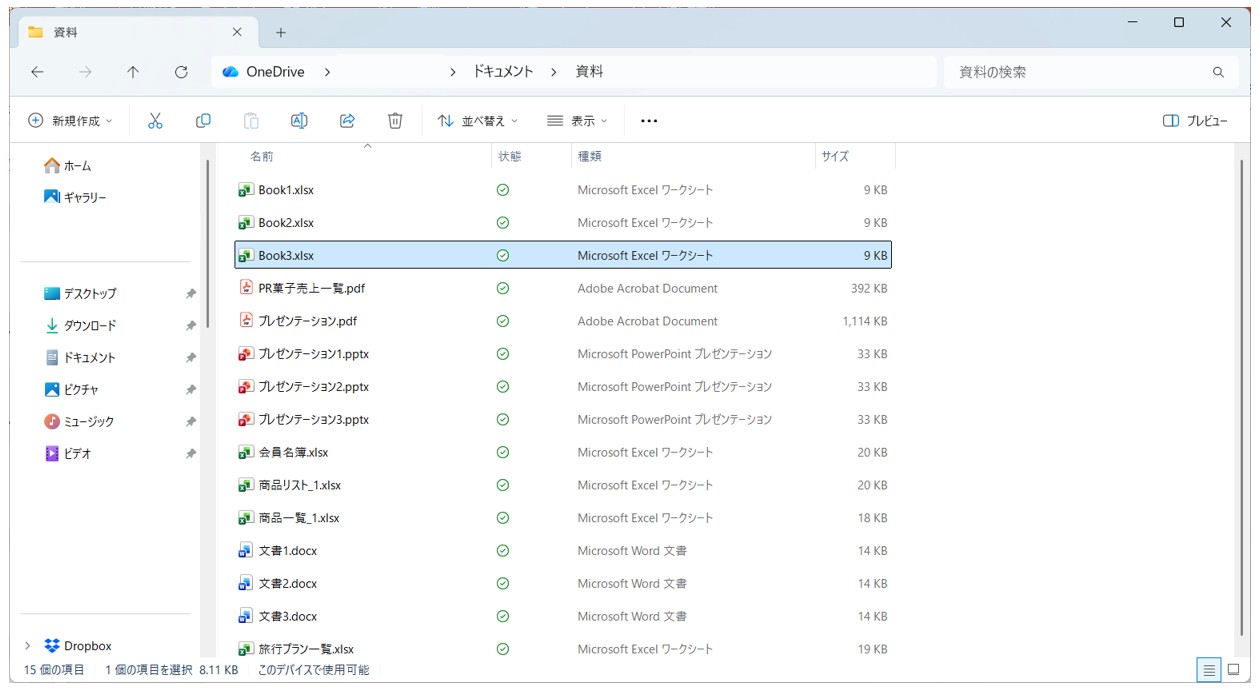Select the file 会員名簿.xlsx
The image size is (1260, 691).
pos(293,452)
